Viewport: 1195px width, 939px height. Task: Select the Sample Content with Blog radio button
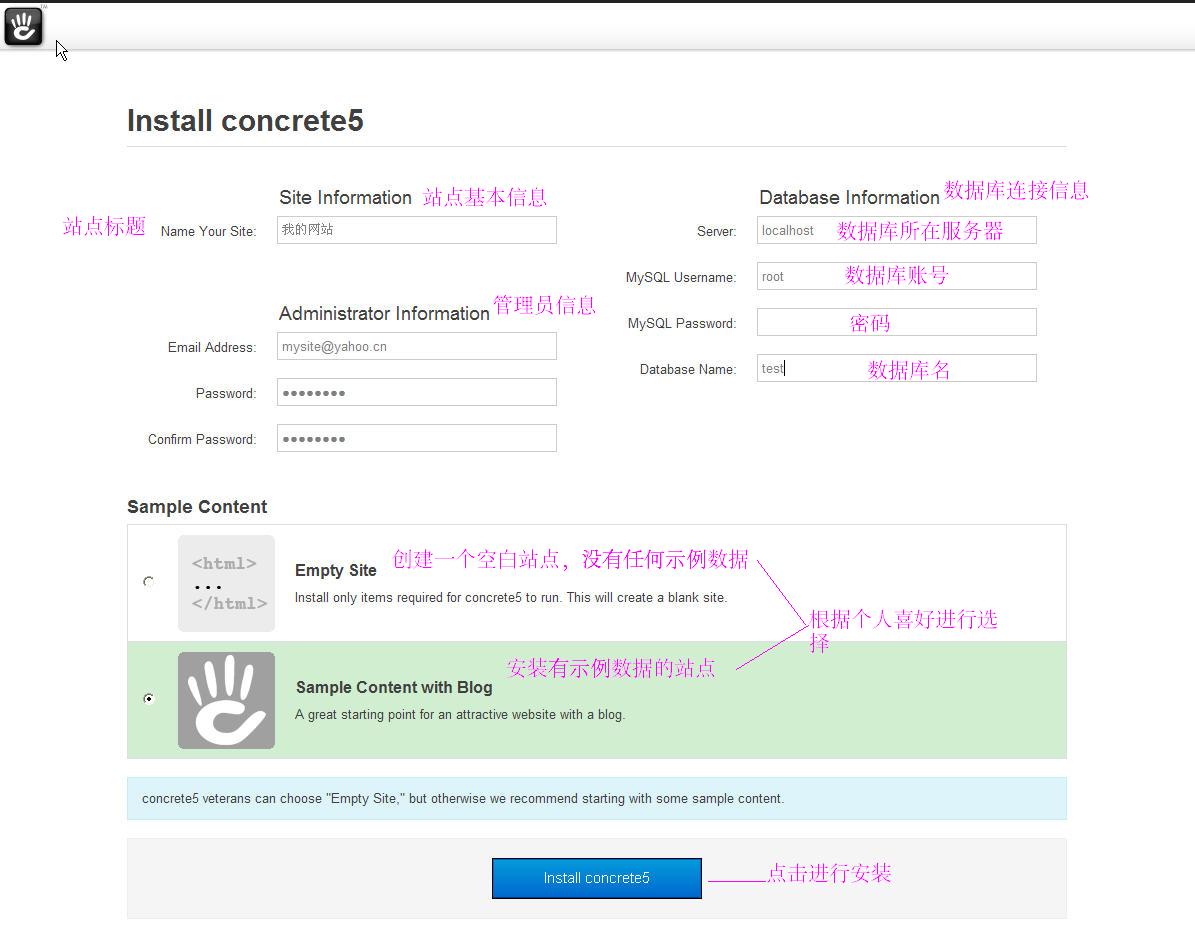pyautogui.click(x=149, y=698)
